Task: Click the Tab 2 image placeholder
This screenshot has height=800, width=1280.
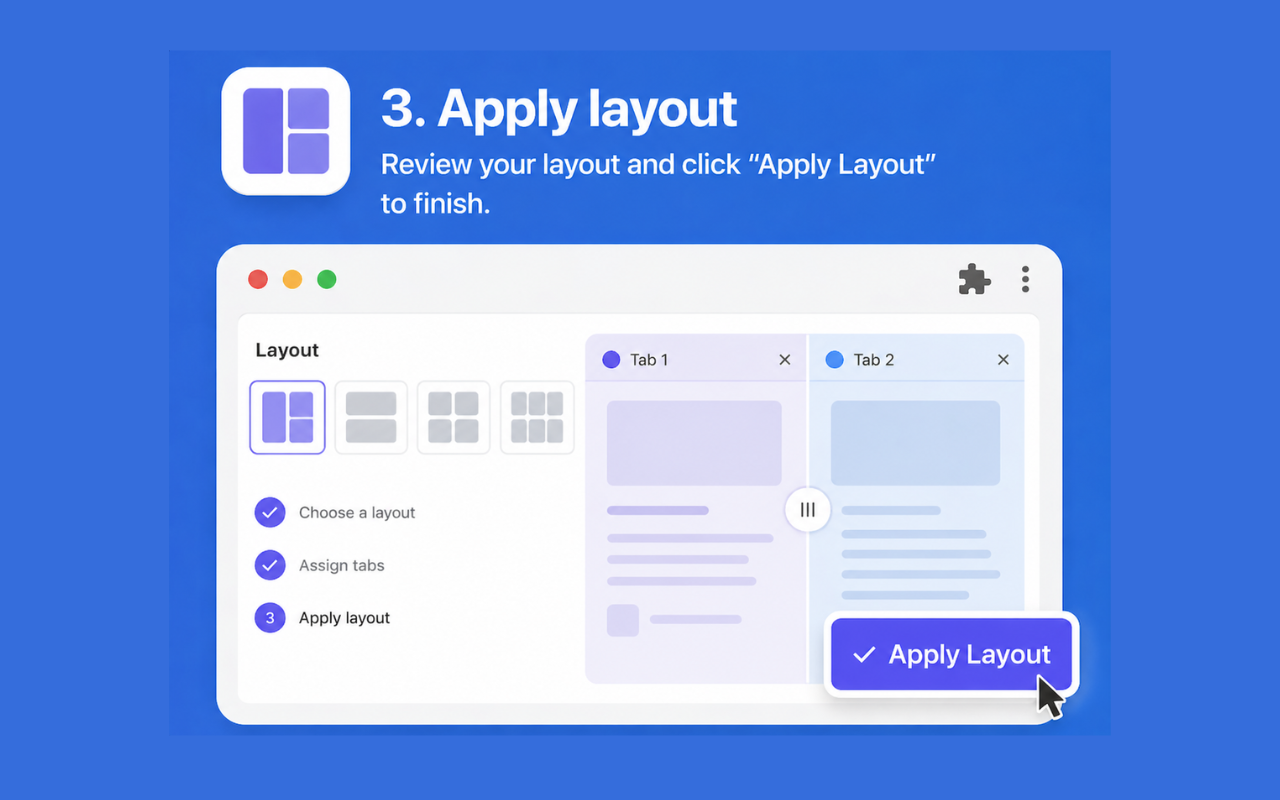Action: tap(916, 443)
